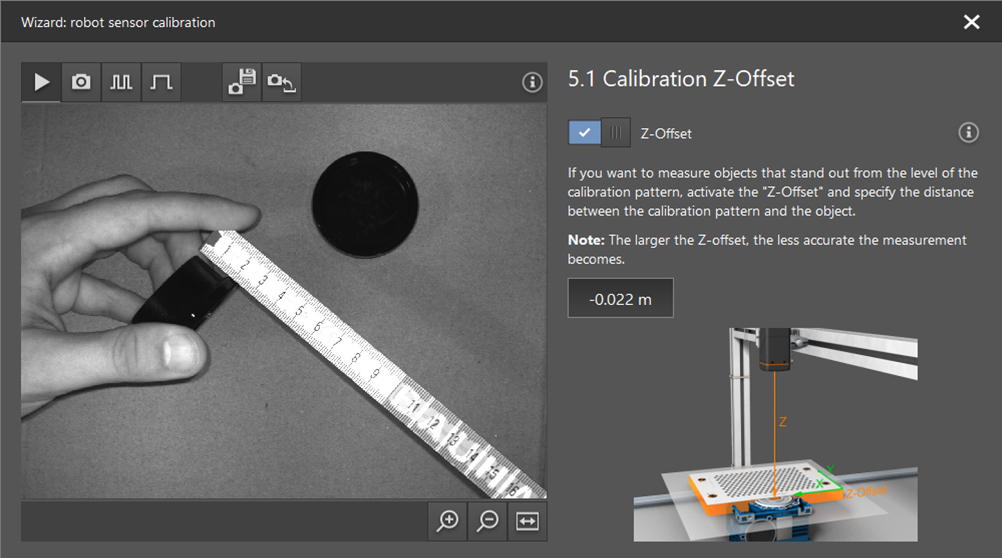Click the "Z-Offset" label beside the switch
Image resolution: width=1002 pixels, height=558 pixels.
coord(666,133)
